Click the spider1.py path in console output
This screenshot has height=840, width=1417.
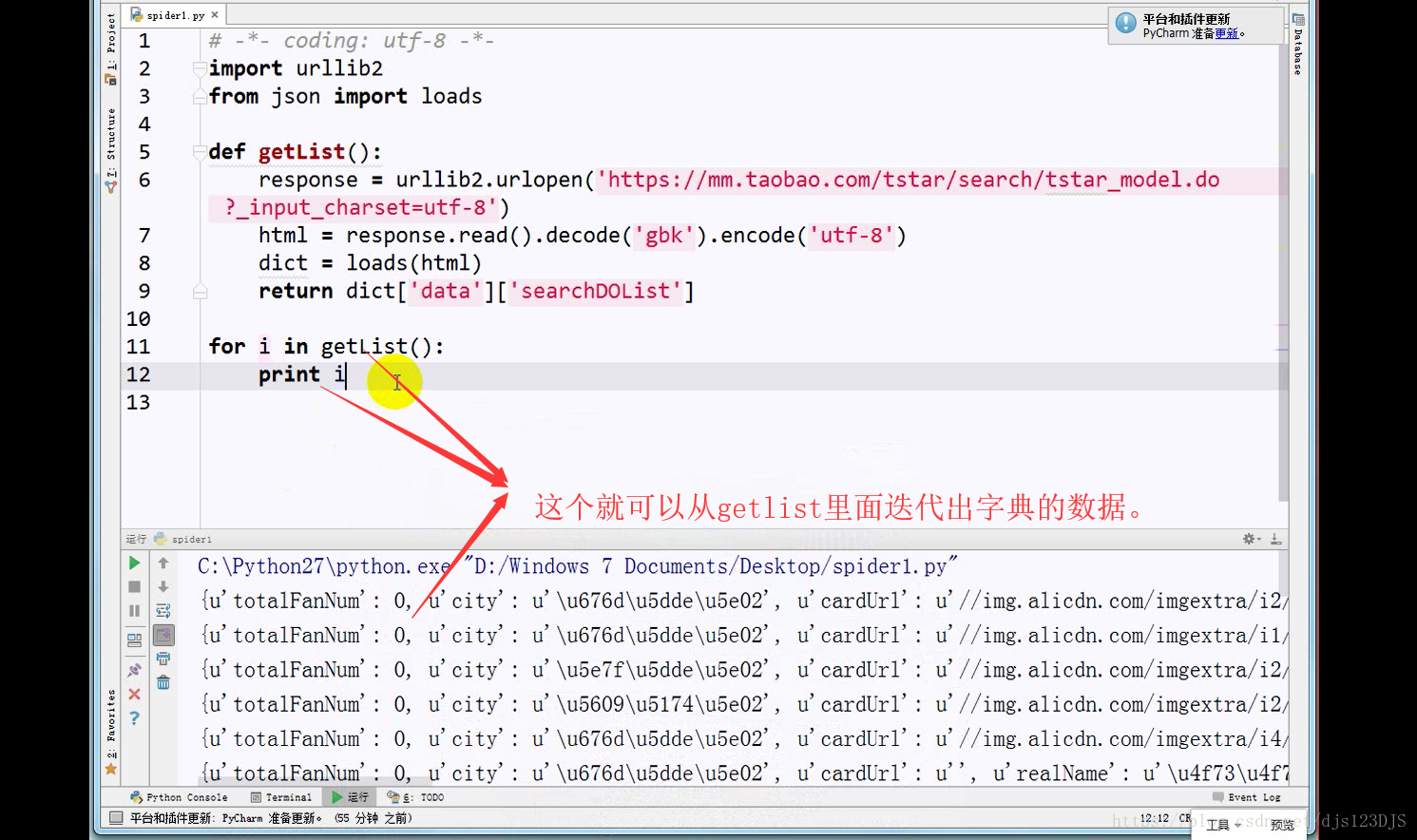point(710,566)
